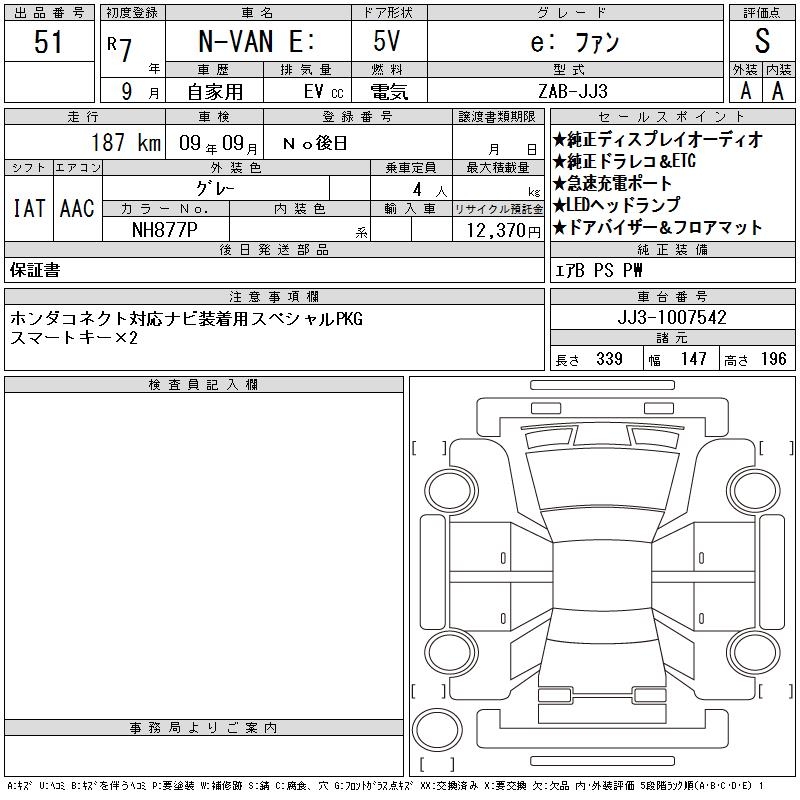The width and height of the screenshot is (800, 800).
Task: Click sales point 急速充電ポート
Action: (613, 183)
